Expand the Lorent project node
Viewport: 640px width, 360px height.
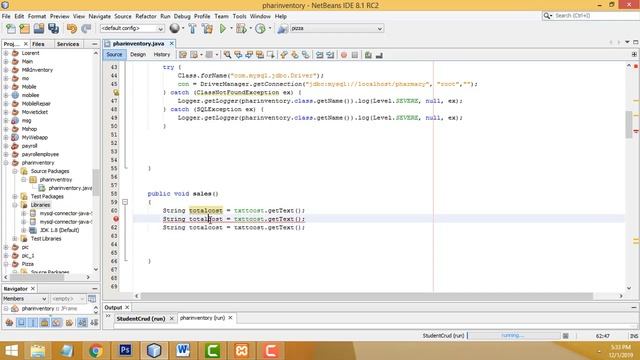coord(6,53)
